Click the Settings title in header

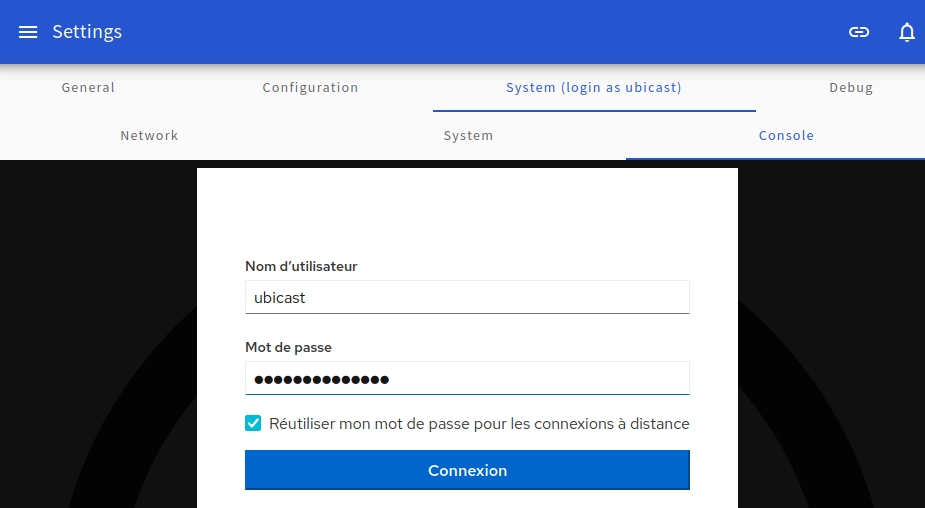(87, 31)
